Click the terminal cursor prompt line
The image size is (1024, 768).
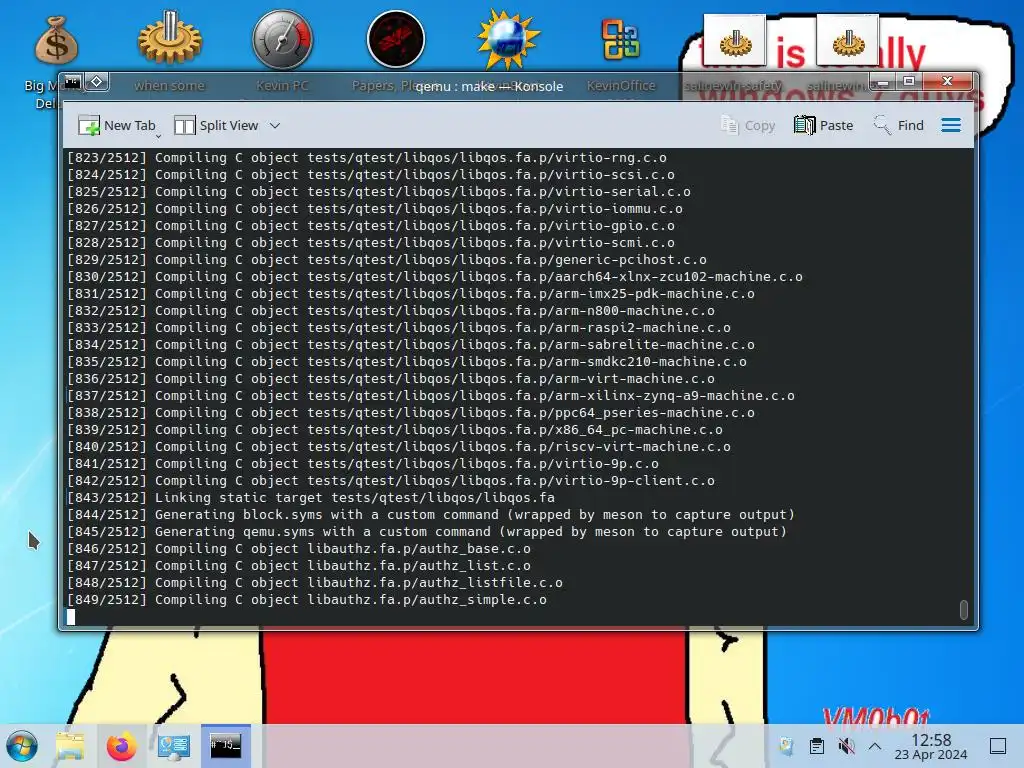[x=71, y=616]
